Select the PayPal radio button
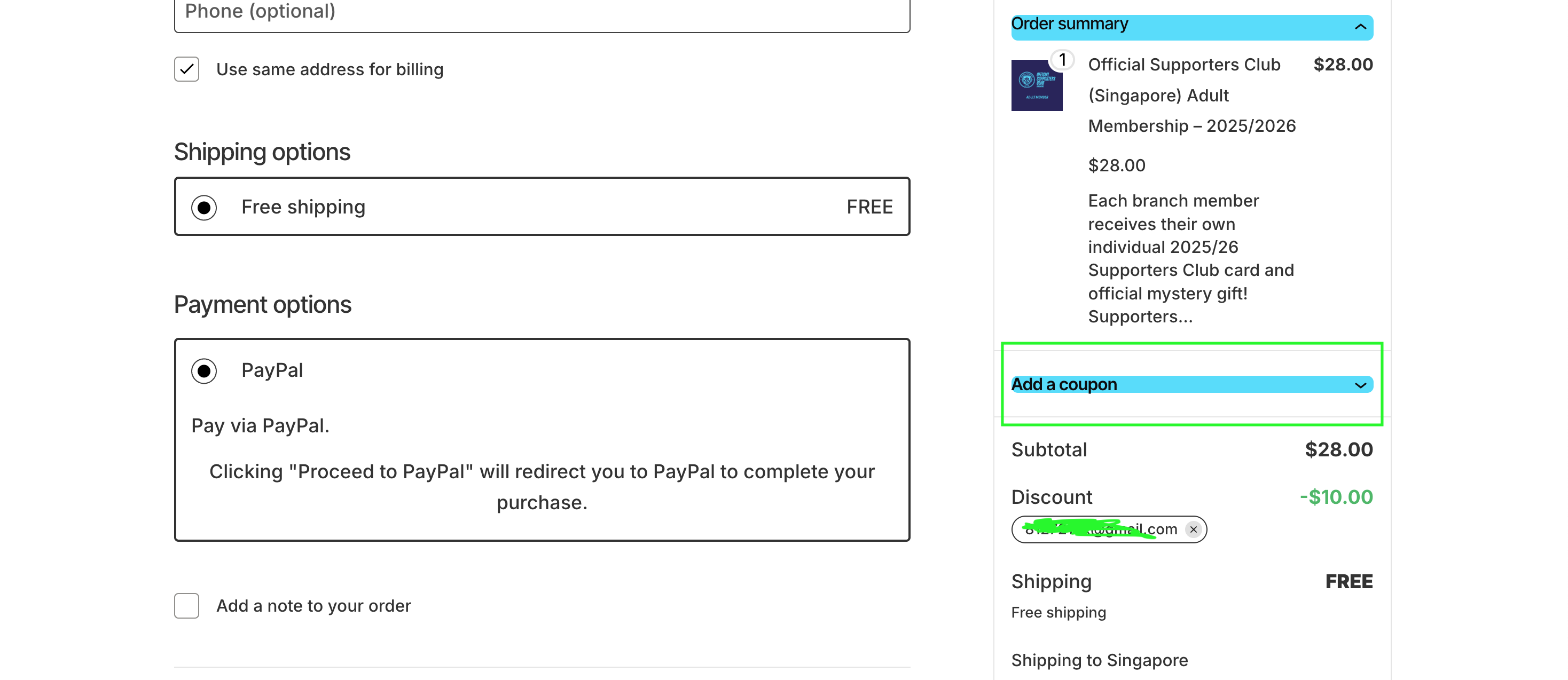 204,371
